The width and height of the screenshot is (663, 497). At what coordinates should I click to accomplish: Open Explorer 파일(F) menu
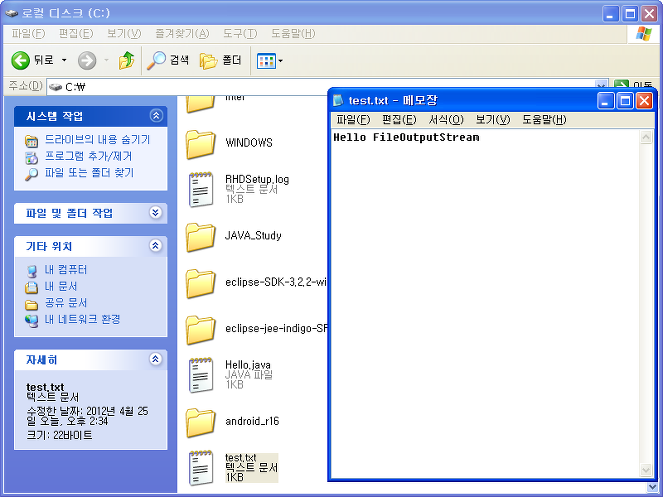click(28, 33)
